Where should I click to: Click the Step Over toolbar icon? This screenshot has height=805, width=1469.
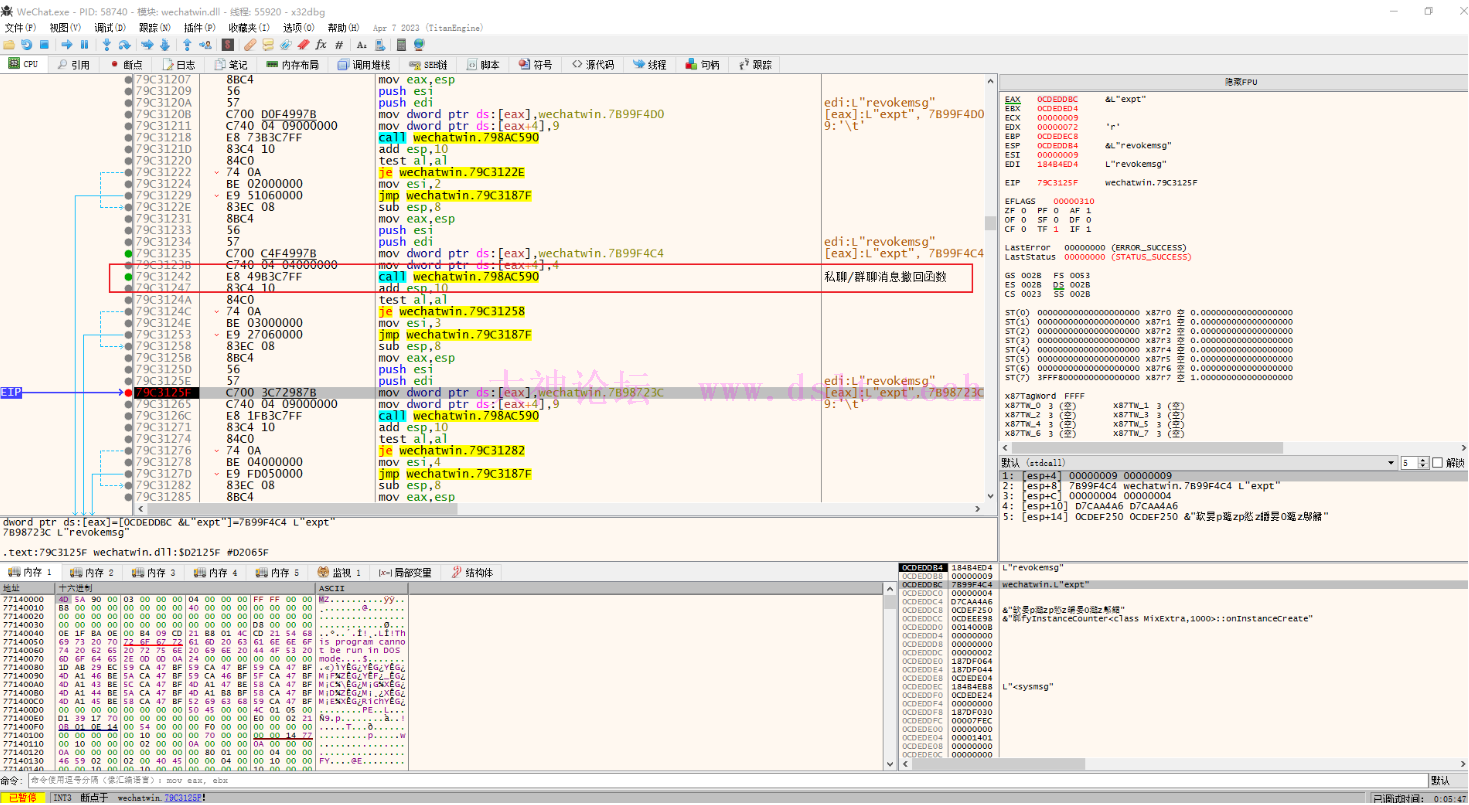click(x=124, y=45)
